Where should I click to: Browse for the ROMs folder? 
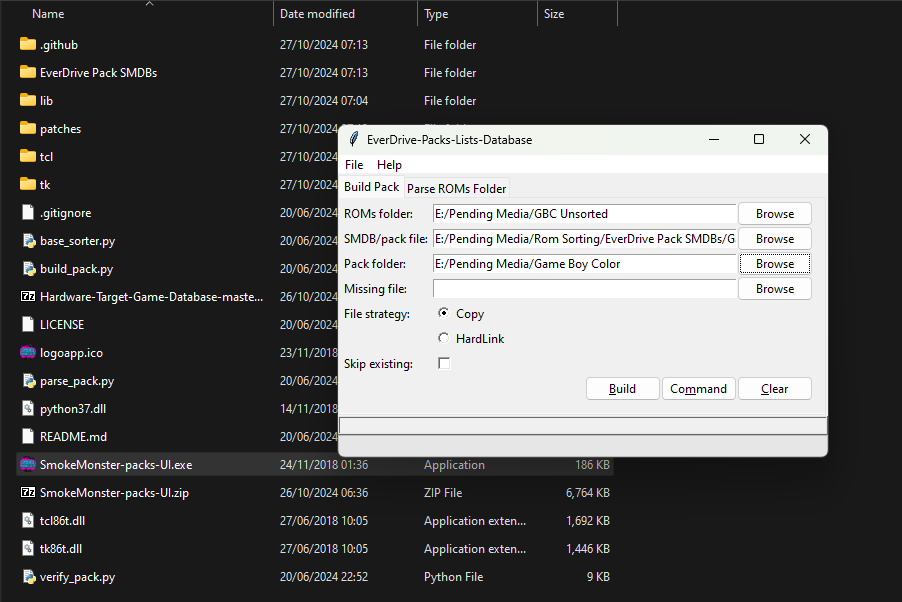coord(775,214)
